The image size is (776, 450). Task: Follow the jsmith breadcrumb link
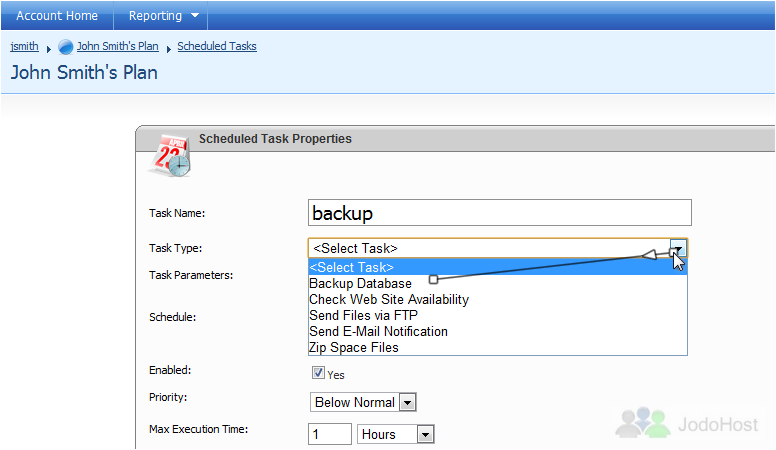tap(24, 46)
